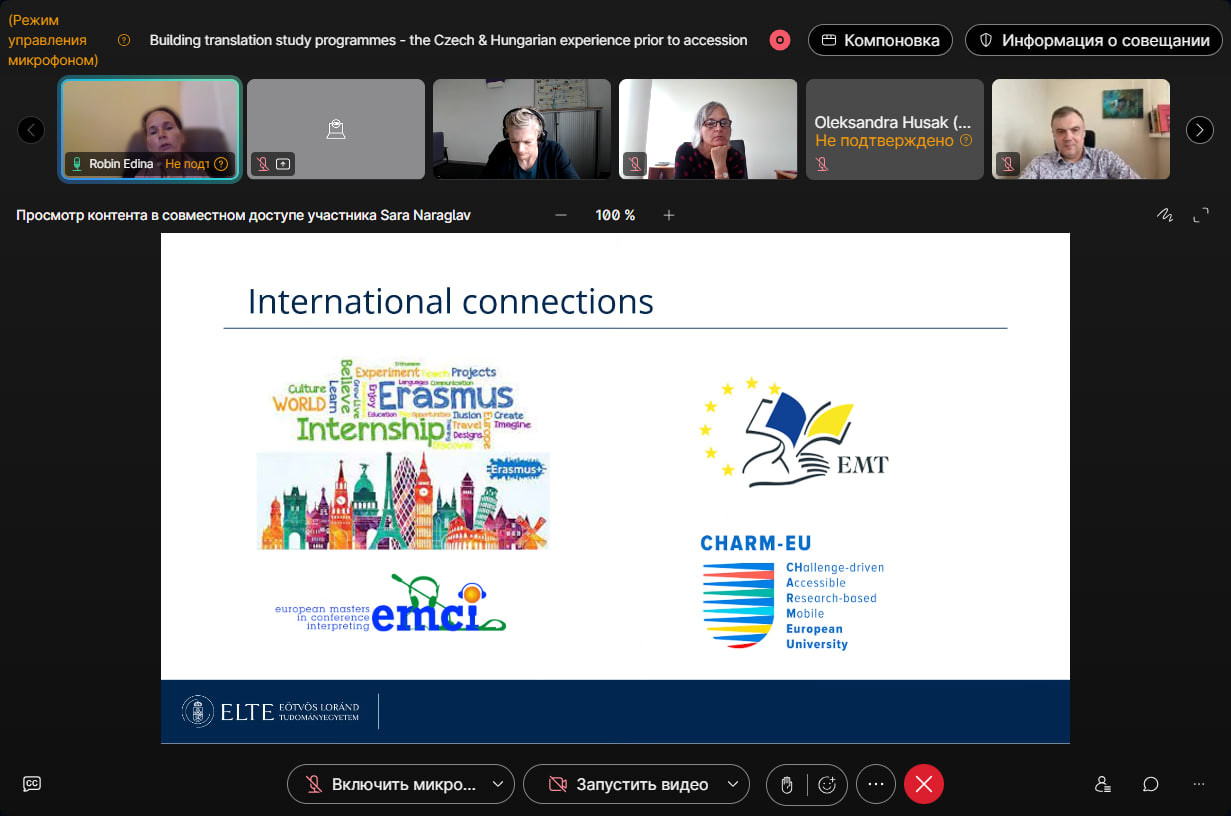Open Информация о совещании meeting info
Viewport: 1231px width, 816px height.
(1093, 40)
